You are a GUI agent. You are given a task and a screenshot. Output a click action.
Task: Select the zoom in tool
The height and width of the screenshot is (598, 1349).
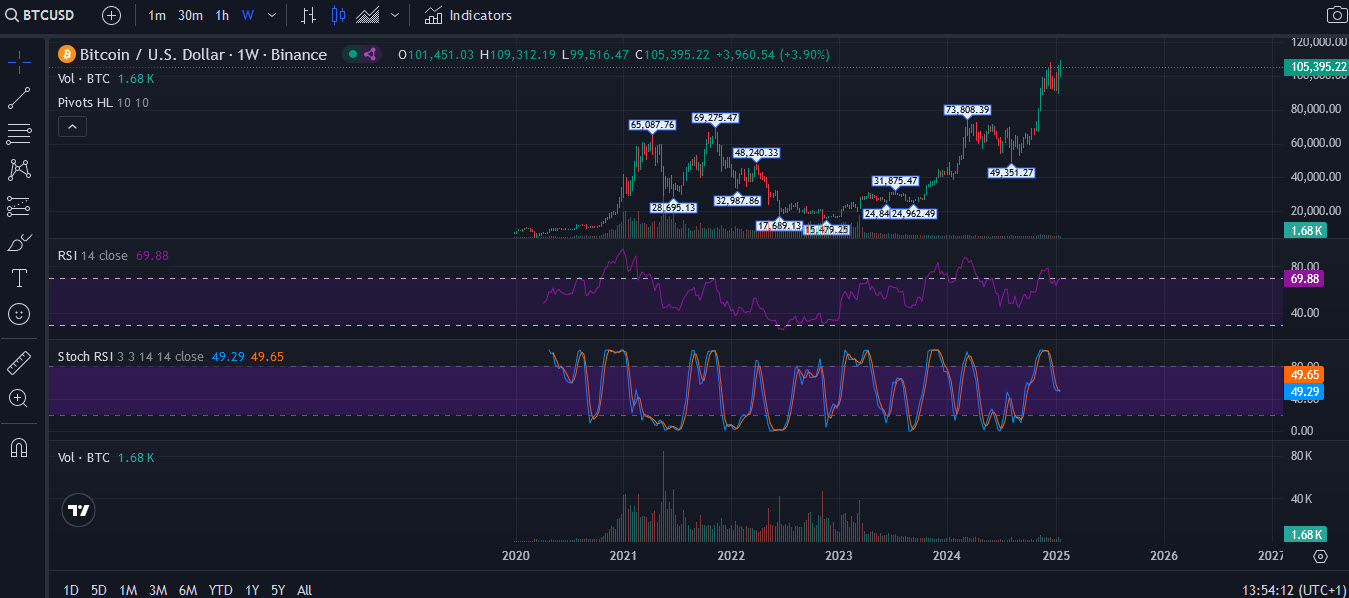[x=18, y=398]
